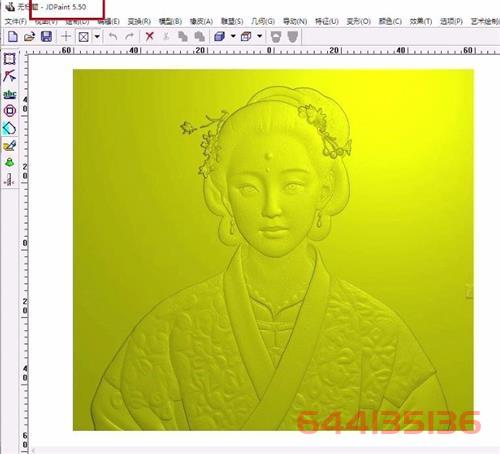This screenshot has width=500, height=454.
Task: Click the gray shield icon in the toolbar
Action: 292,37
